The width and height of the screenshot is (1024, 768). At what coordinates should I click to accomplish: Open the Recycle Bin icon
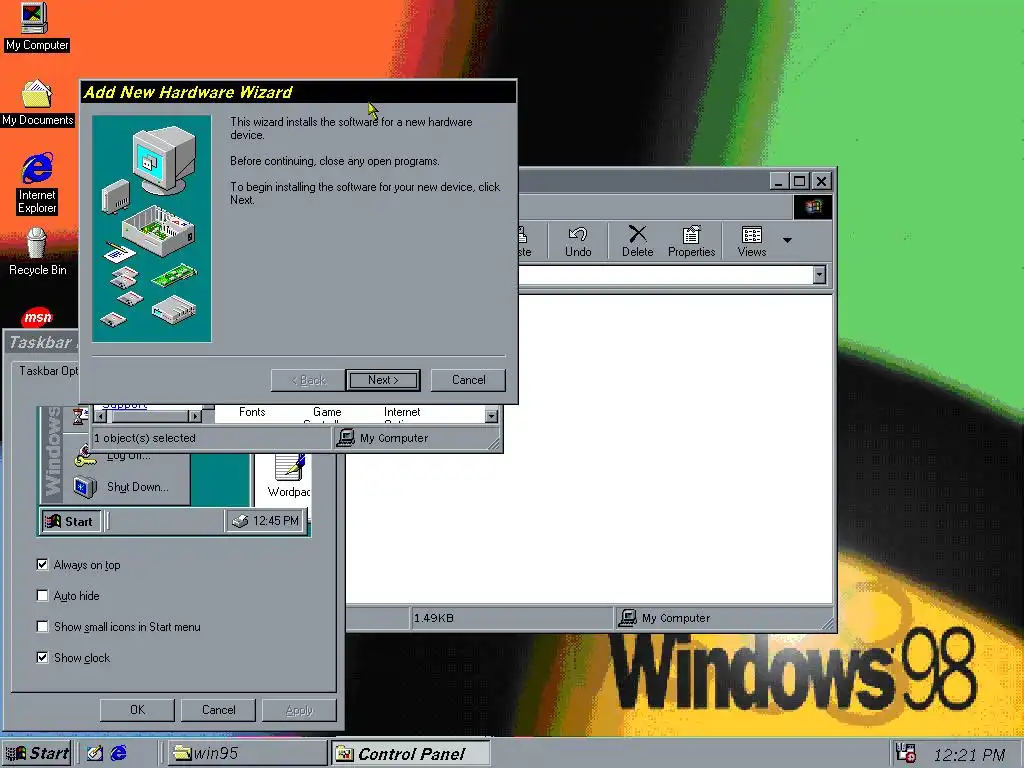pyautogui.click(x=37, y=251)
